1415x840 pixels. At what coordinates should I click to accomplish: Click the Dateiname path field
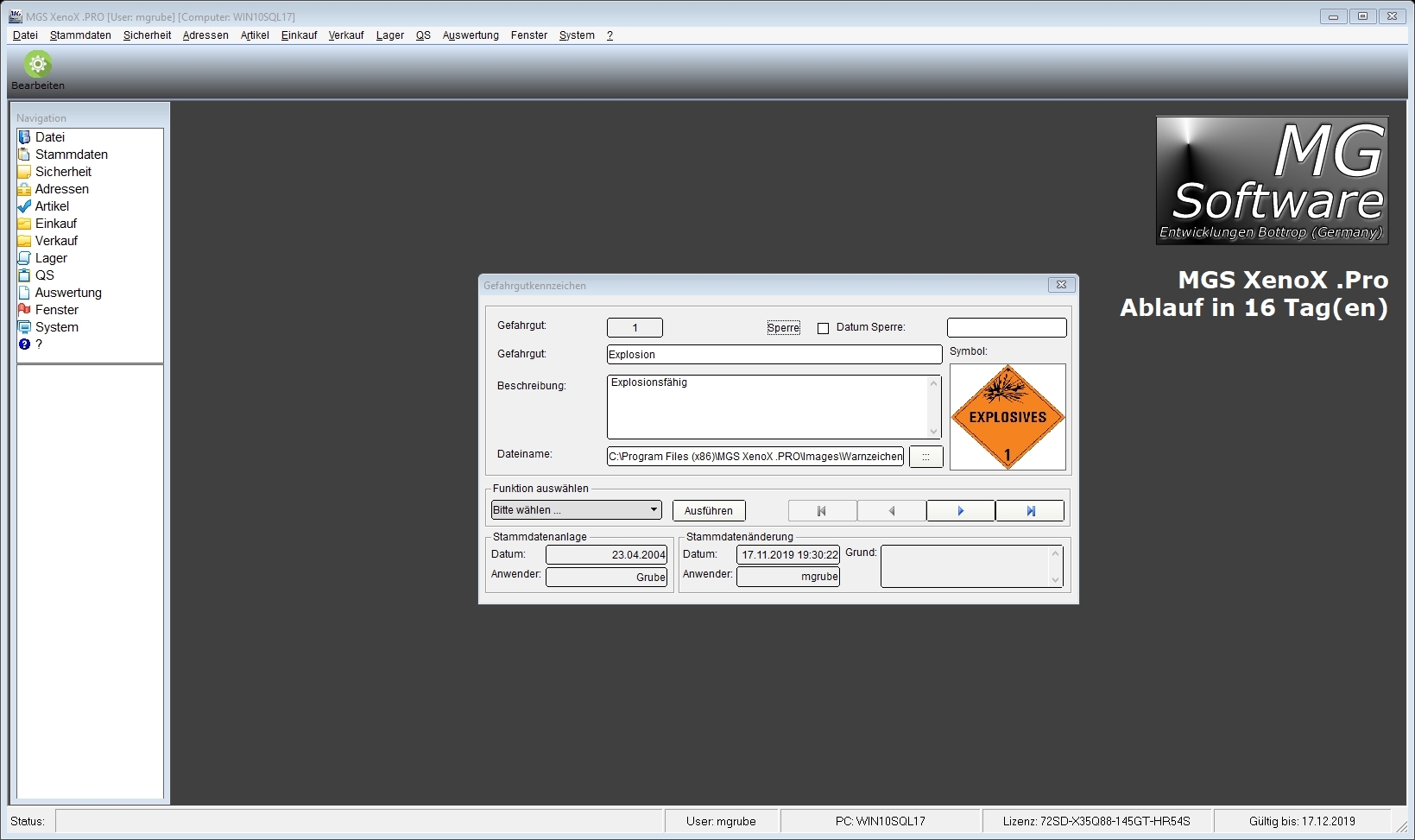point(755,457)
